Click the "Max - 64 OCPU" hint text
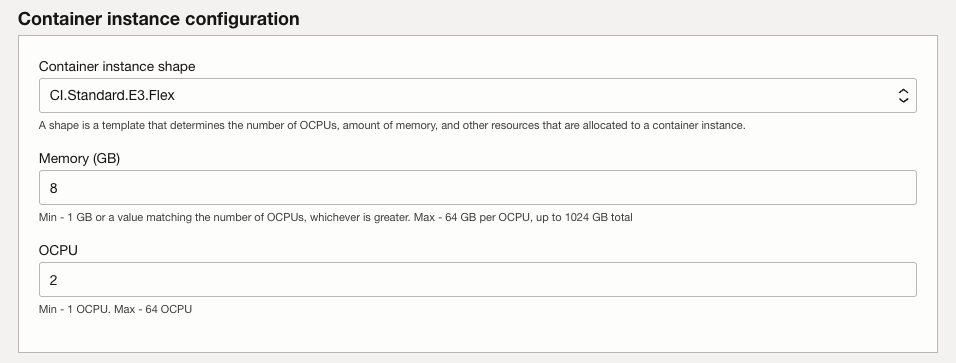Viewport: 956px width, 363px height. (x=152, y=309)
